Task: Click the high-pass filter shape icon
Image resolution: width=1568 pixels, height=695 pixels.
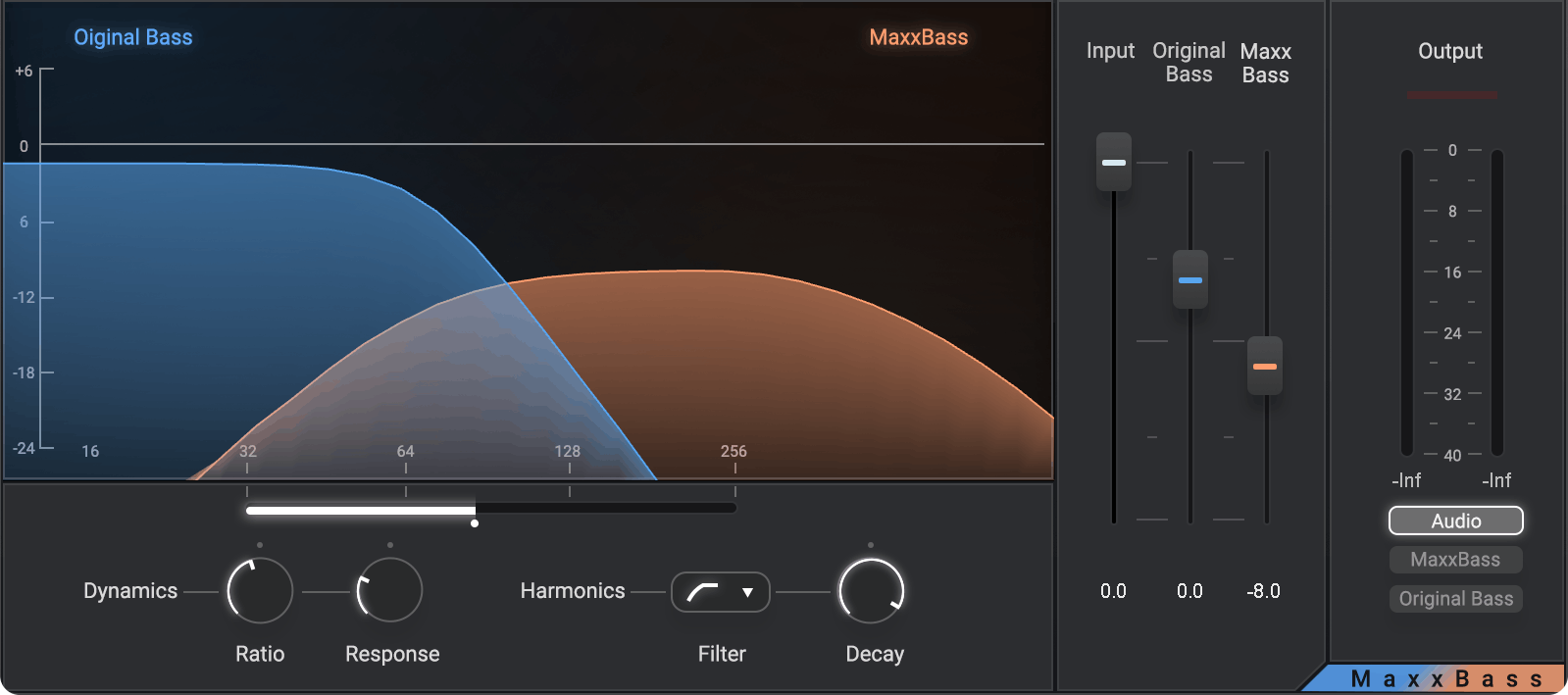Action: point(703,592)
